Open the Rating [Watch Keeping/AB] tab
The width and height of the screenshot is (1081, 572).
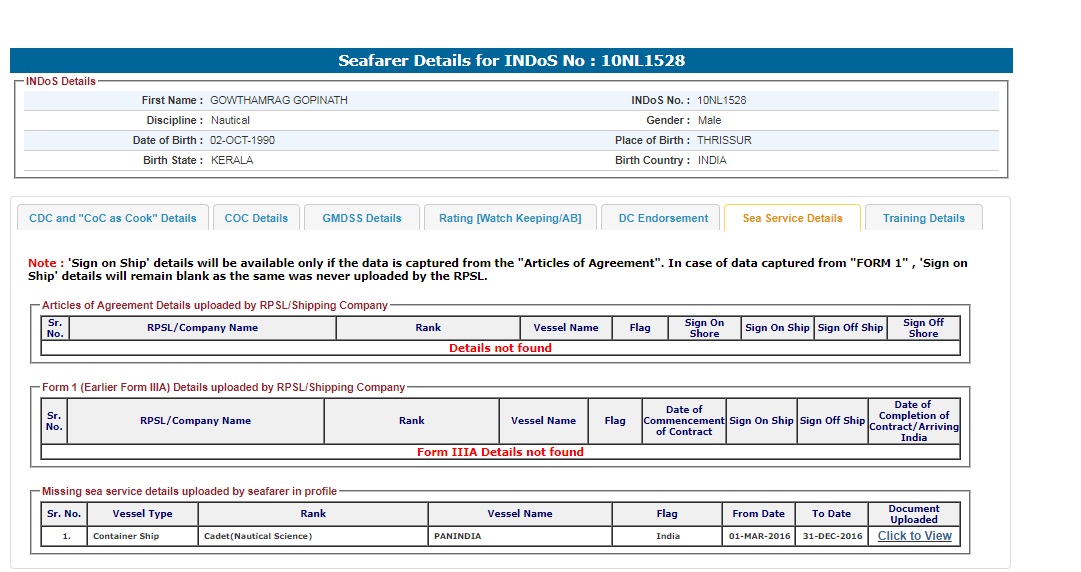510,218
